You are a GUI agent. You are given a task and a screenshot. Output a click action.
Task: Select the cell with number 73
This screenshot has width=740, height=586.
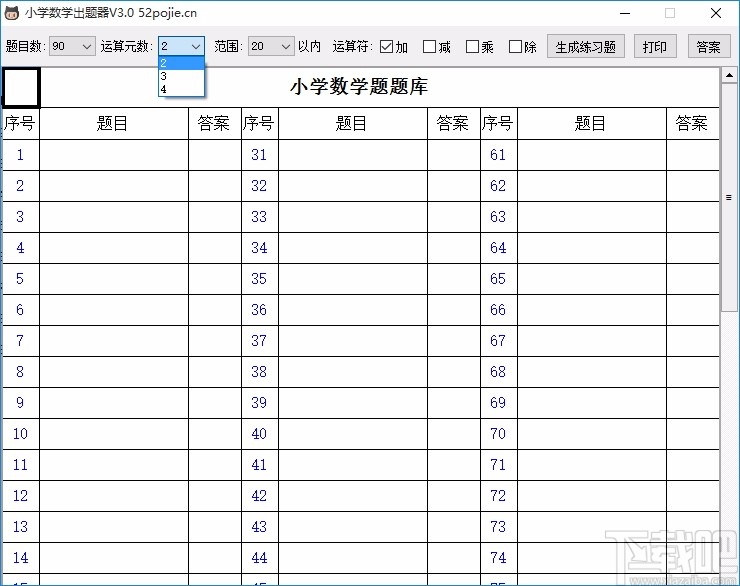pos(499,527)
